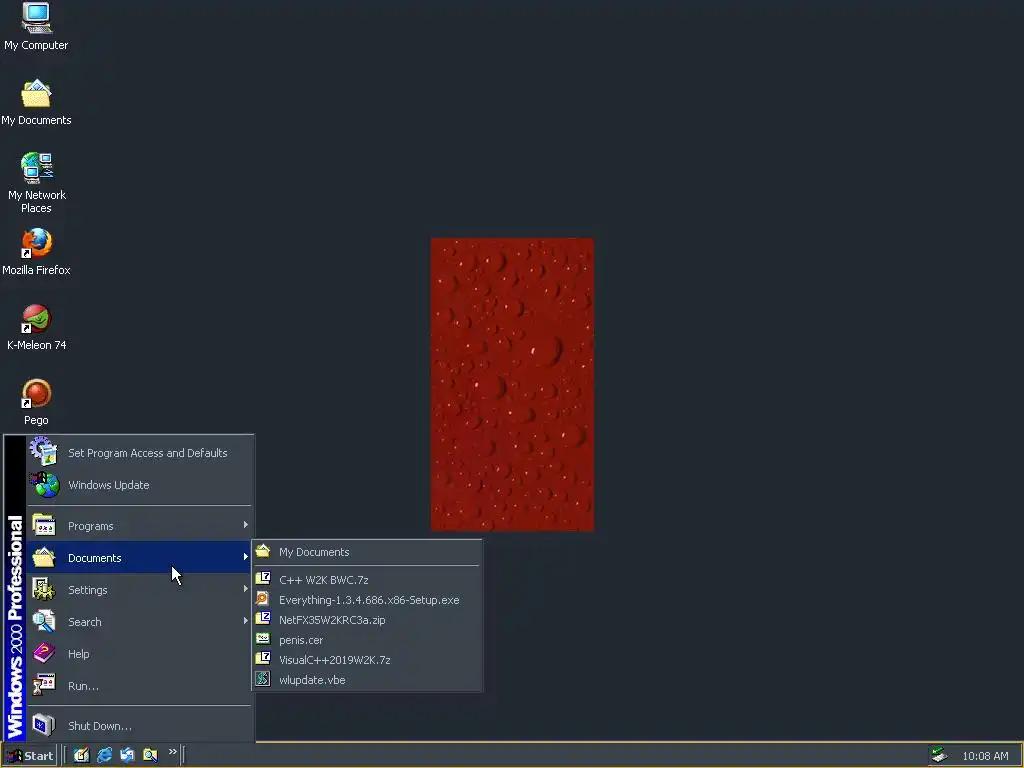
Task: Expand the Settings submenu arrow
Action: click(245, 589)
